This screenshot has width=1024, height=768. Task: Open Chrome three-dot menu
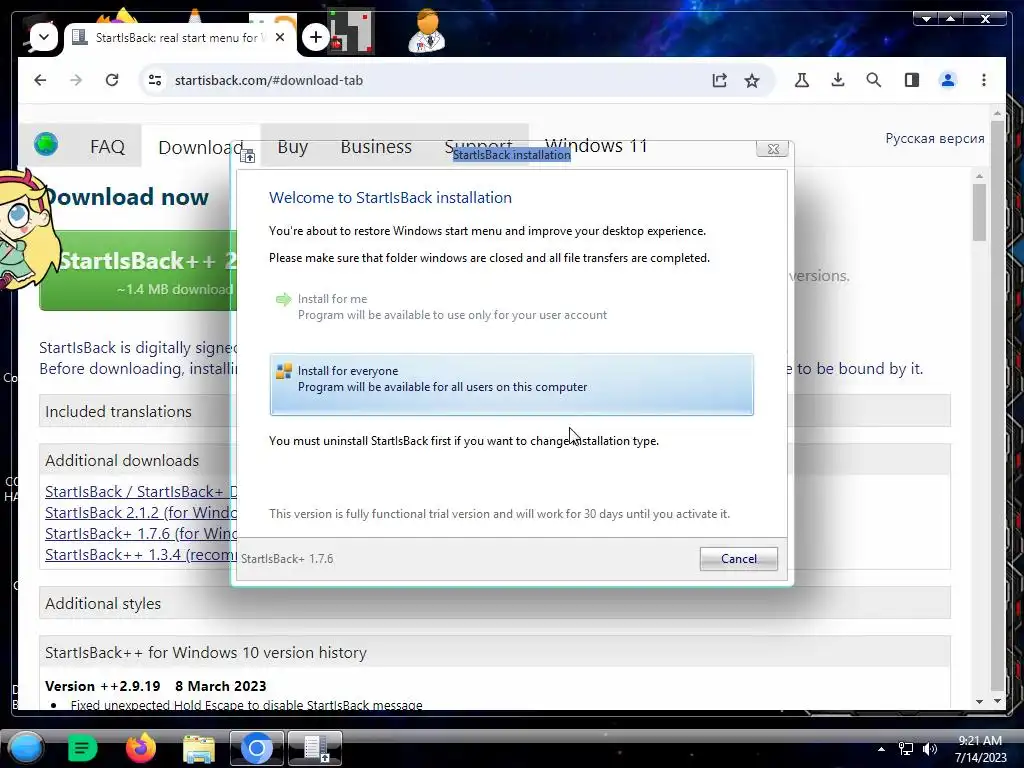point(984,80)
